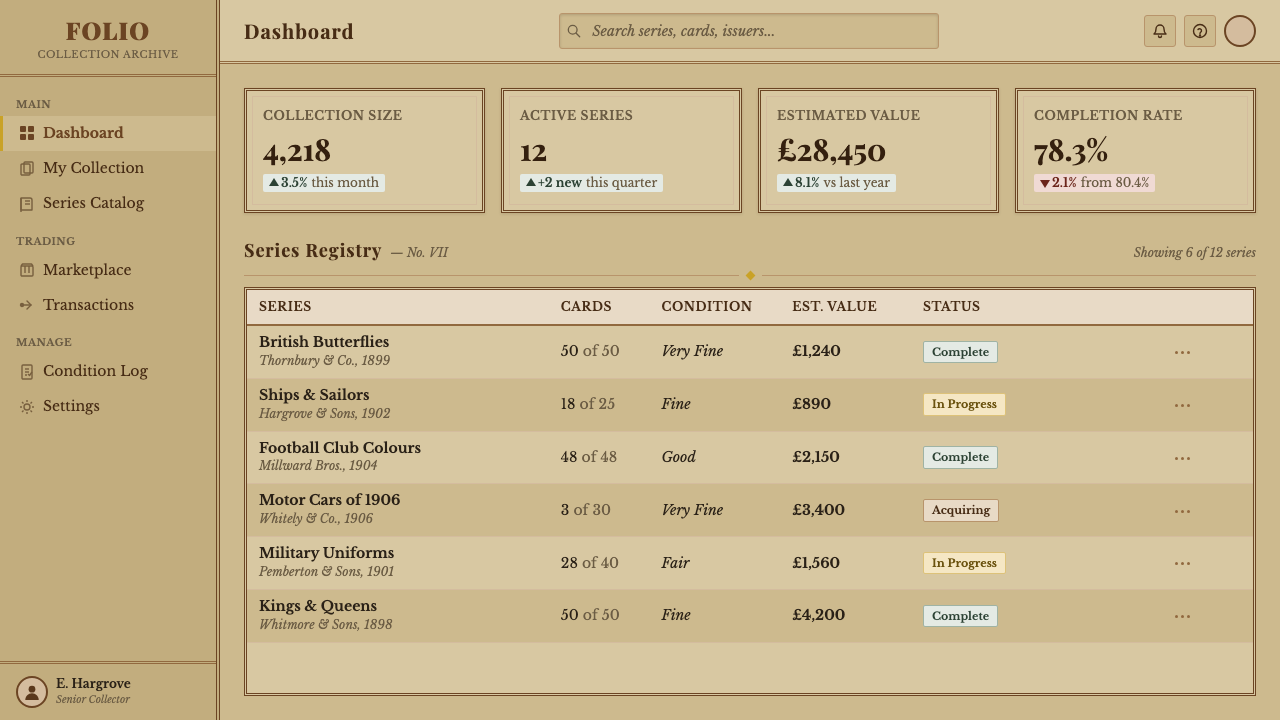The width and height of the screenshot is (1280, 720).
Task: Open the Completion Rate stat card
Action: pos(1135,151)
